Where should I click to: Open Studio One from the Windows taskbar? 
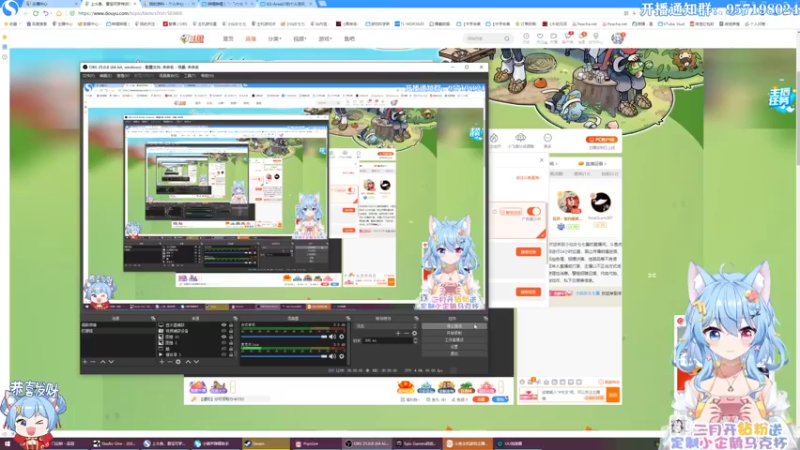coord(114,444)
